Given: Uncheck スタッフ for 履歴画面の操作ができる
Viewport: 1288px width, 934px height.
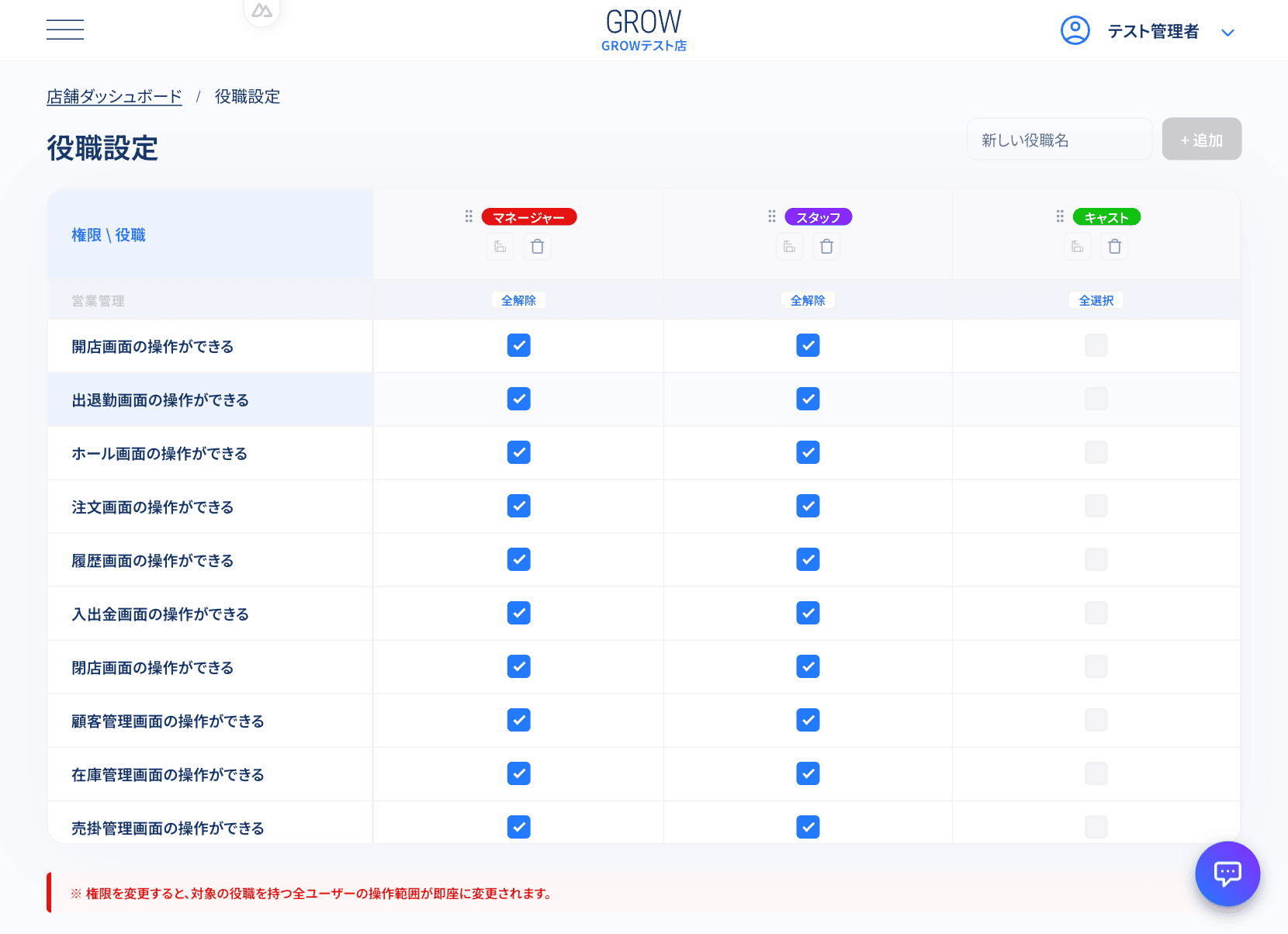Looking at the screenshot, I should (x=808, y=559).
